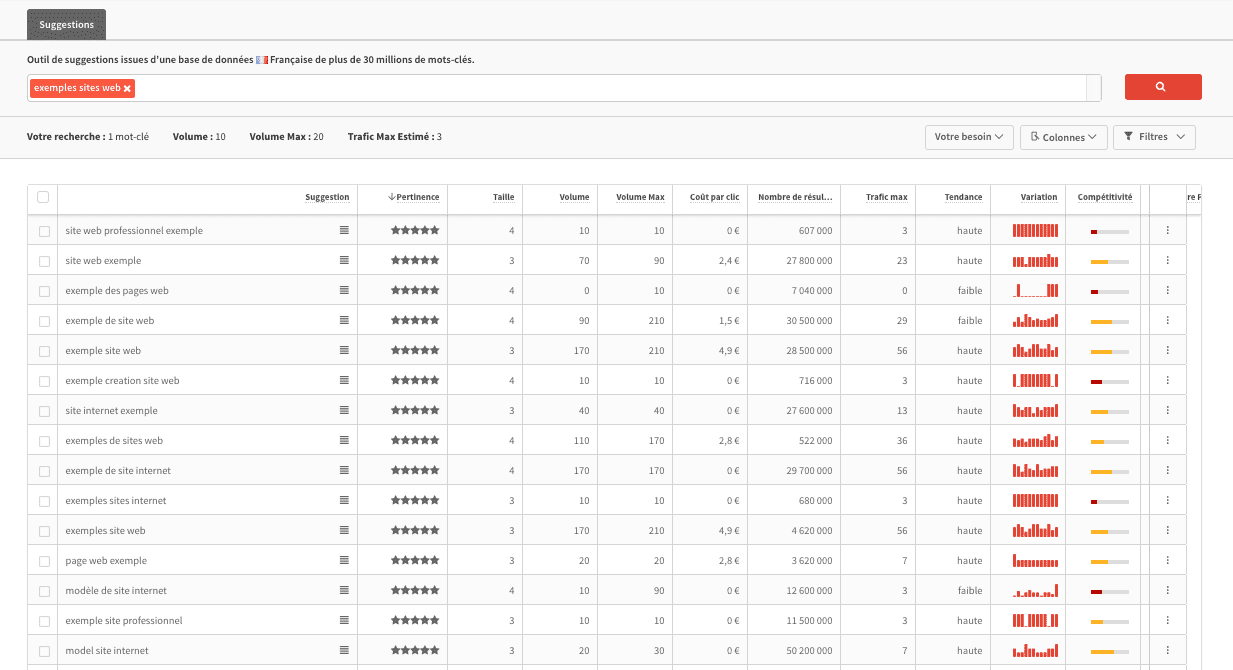Tick the checkbox for "site web exemple"

coord(42,260)
